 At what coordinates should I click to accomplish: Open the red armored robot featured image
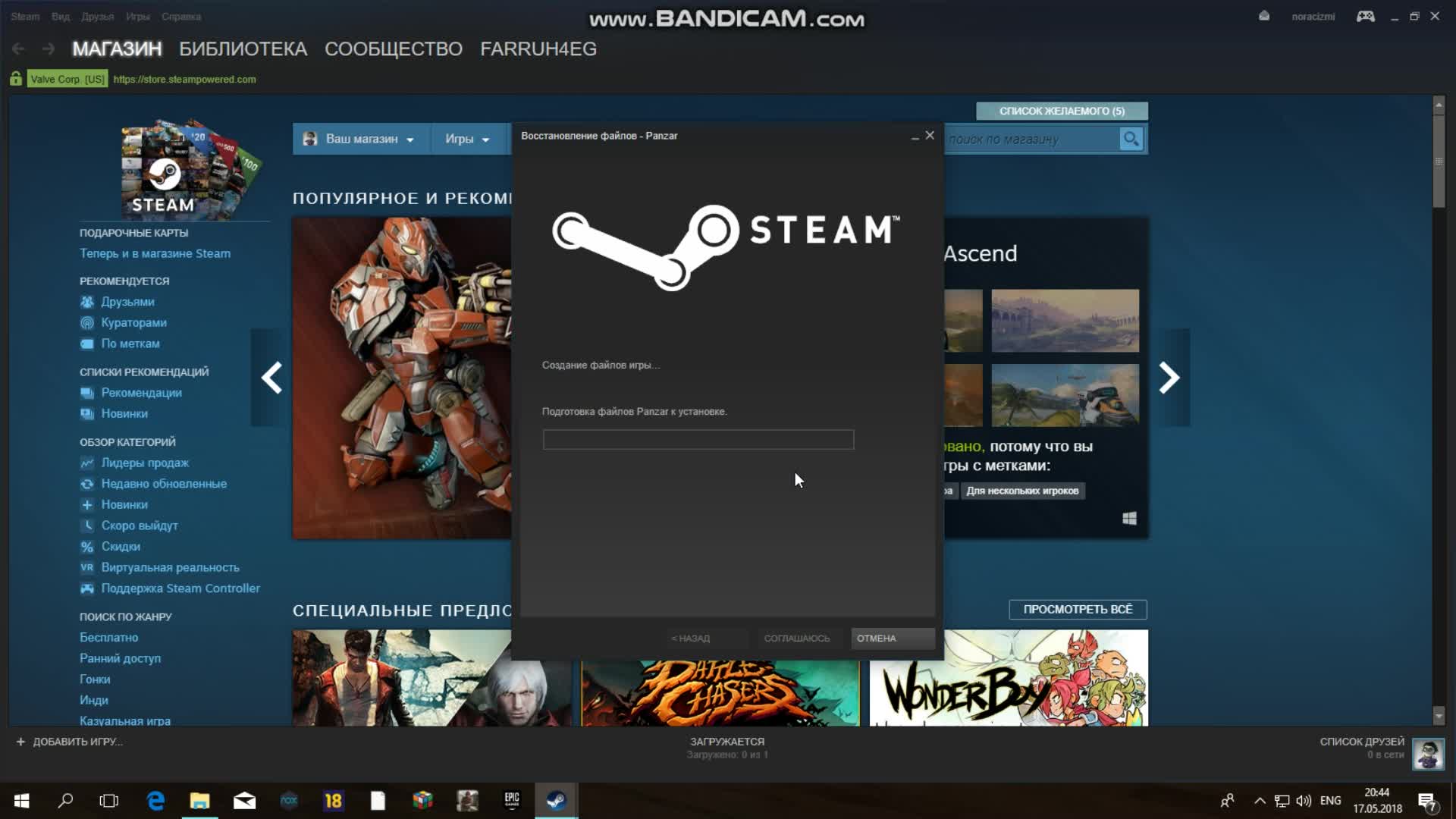point(402,378)
